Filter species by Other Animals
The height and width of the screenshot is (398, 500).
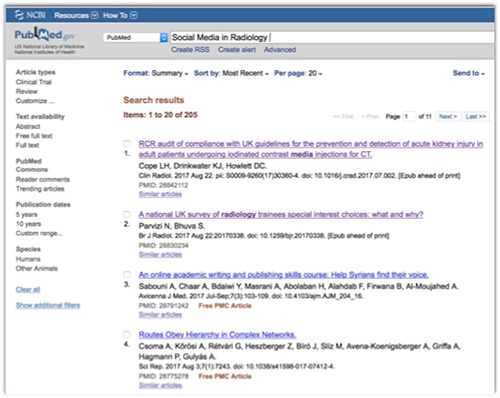[x=37, y=268]
